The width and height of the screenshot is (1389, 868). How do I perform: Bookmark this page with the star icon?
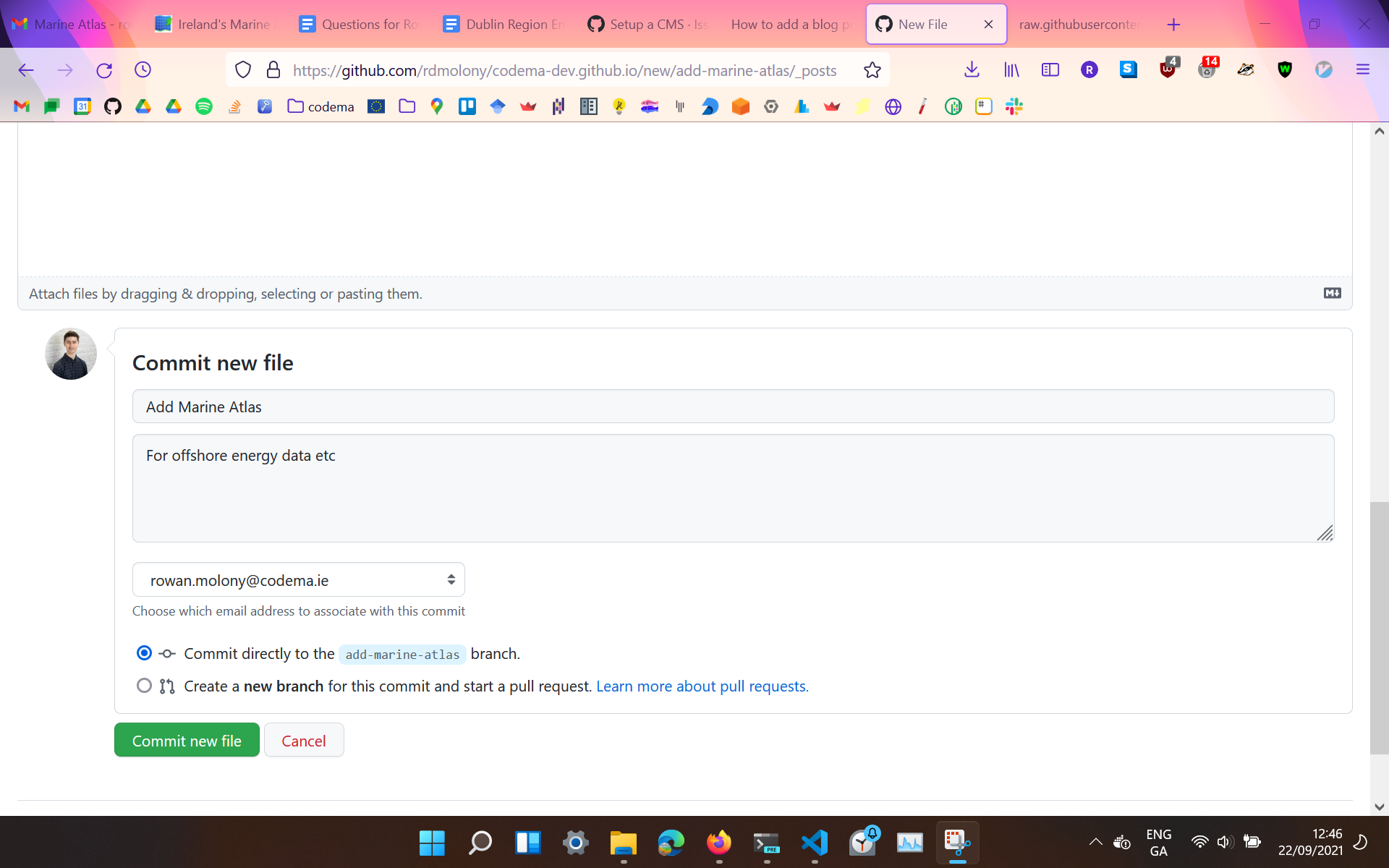[872, 70]
